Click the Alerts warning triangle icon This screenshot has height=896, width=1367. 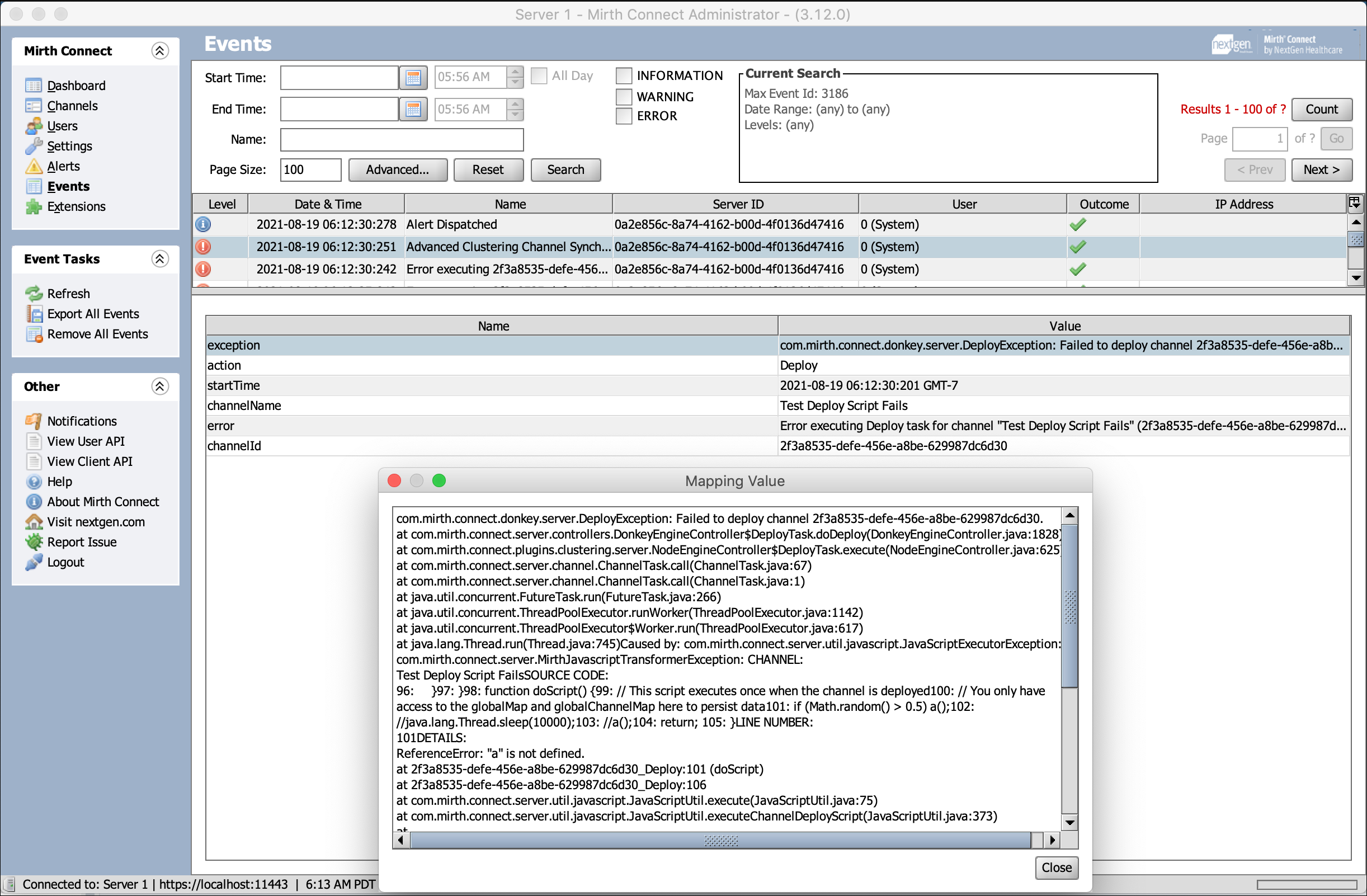34,166
